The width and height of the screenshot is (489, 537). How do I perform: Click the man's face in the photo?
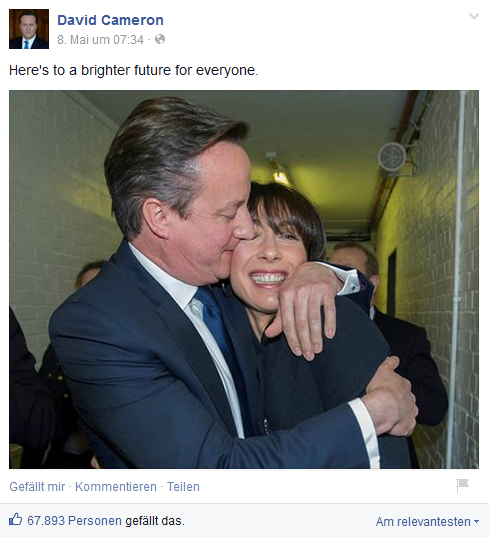pyautogui.click(x=212, y=219)
